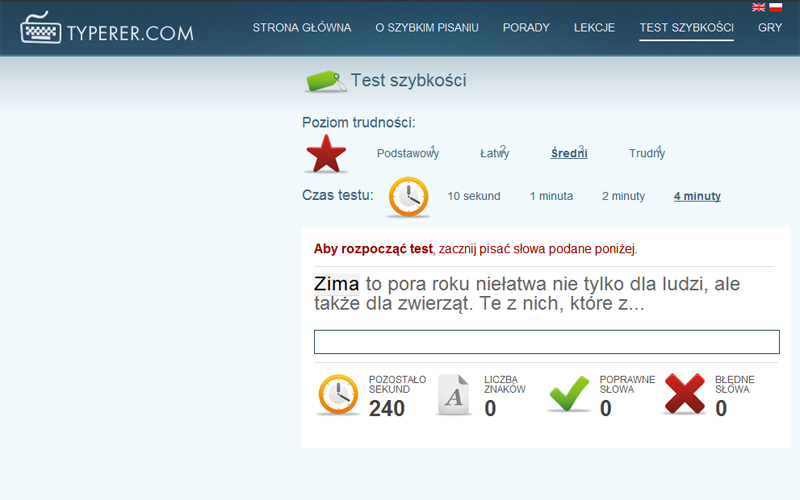Click the Czas testu label
Screen dimensions: 800x500
pyautogui.click(x=337, y=195)
